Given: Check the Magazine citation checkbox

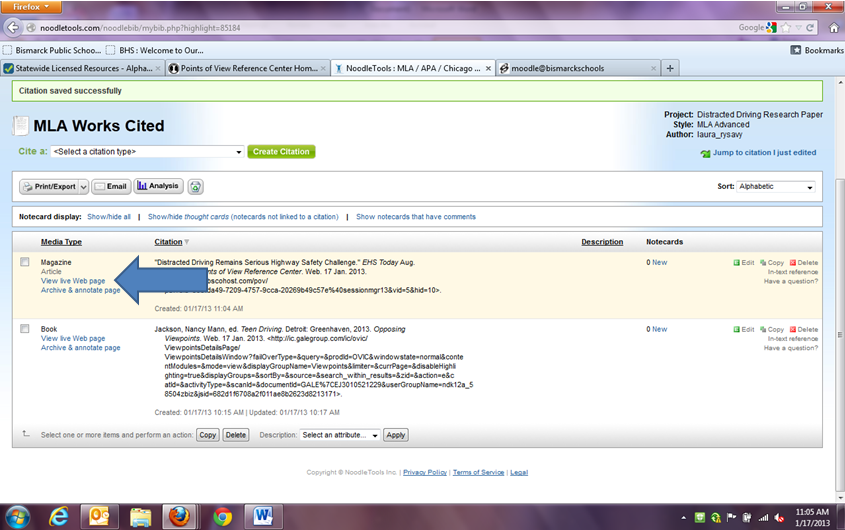Looking at the screenshot, I should pos(25,262).
